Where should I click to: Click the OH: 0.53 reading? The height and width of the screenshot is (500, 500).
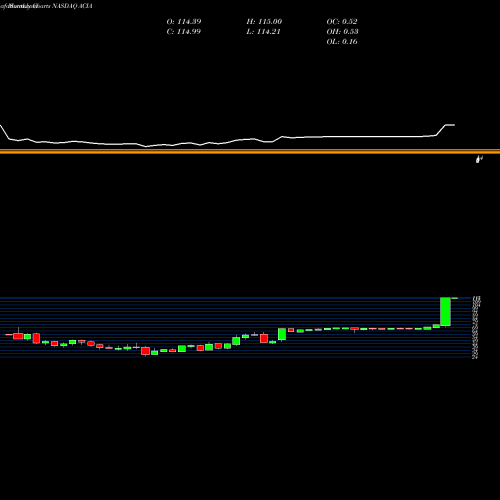click(x=342, y=32)
